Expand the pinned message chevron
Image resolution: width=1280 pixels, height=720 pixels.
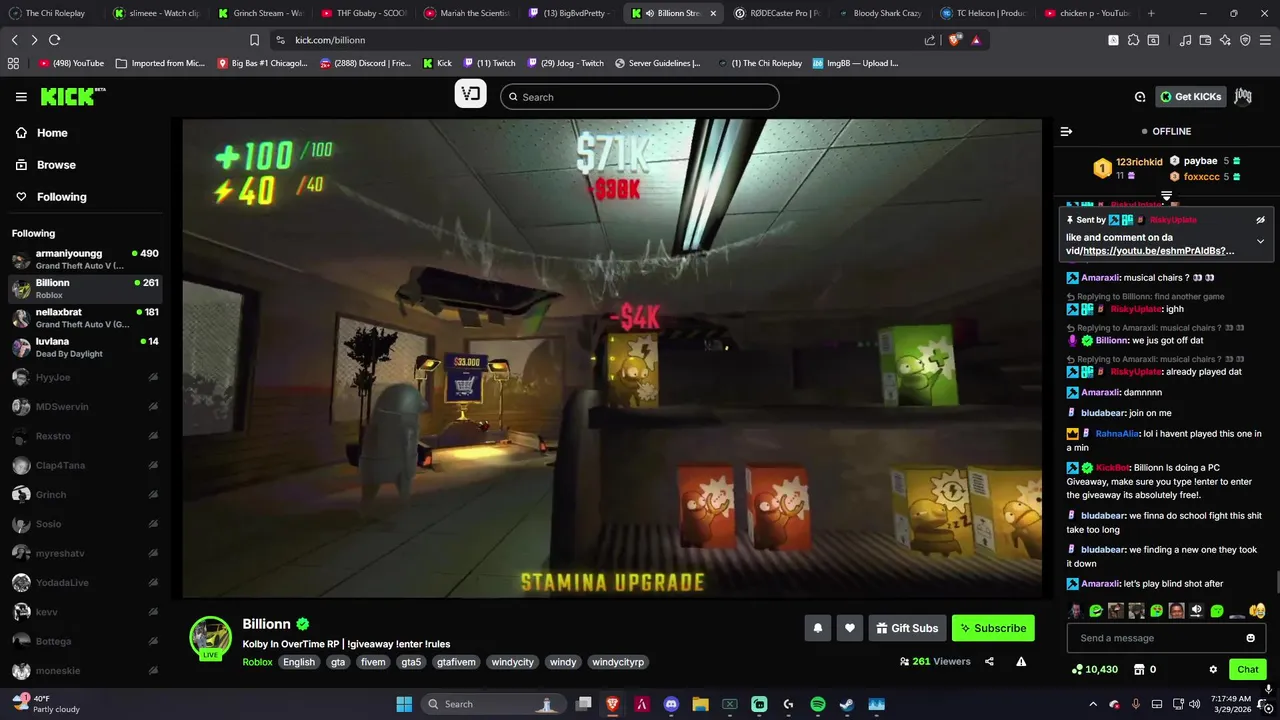tap(1260, 241)
